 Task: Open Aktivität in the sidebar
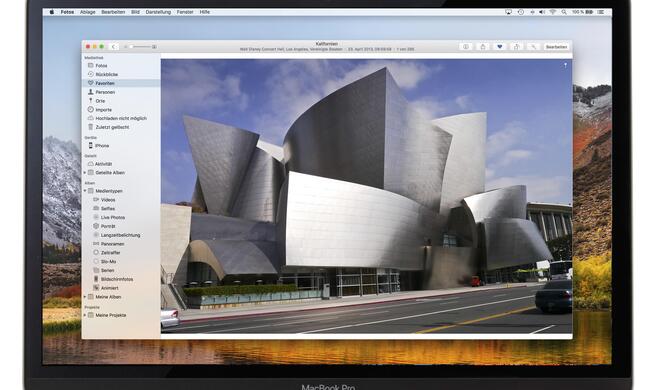121,164
